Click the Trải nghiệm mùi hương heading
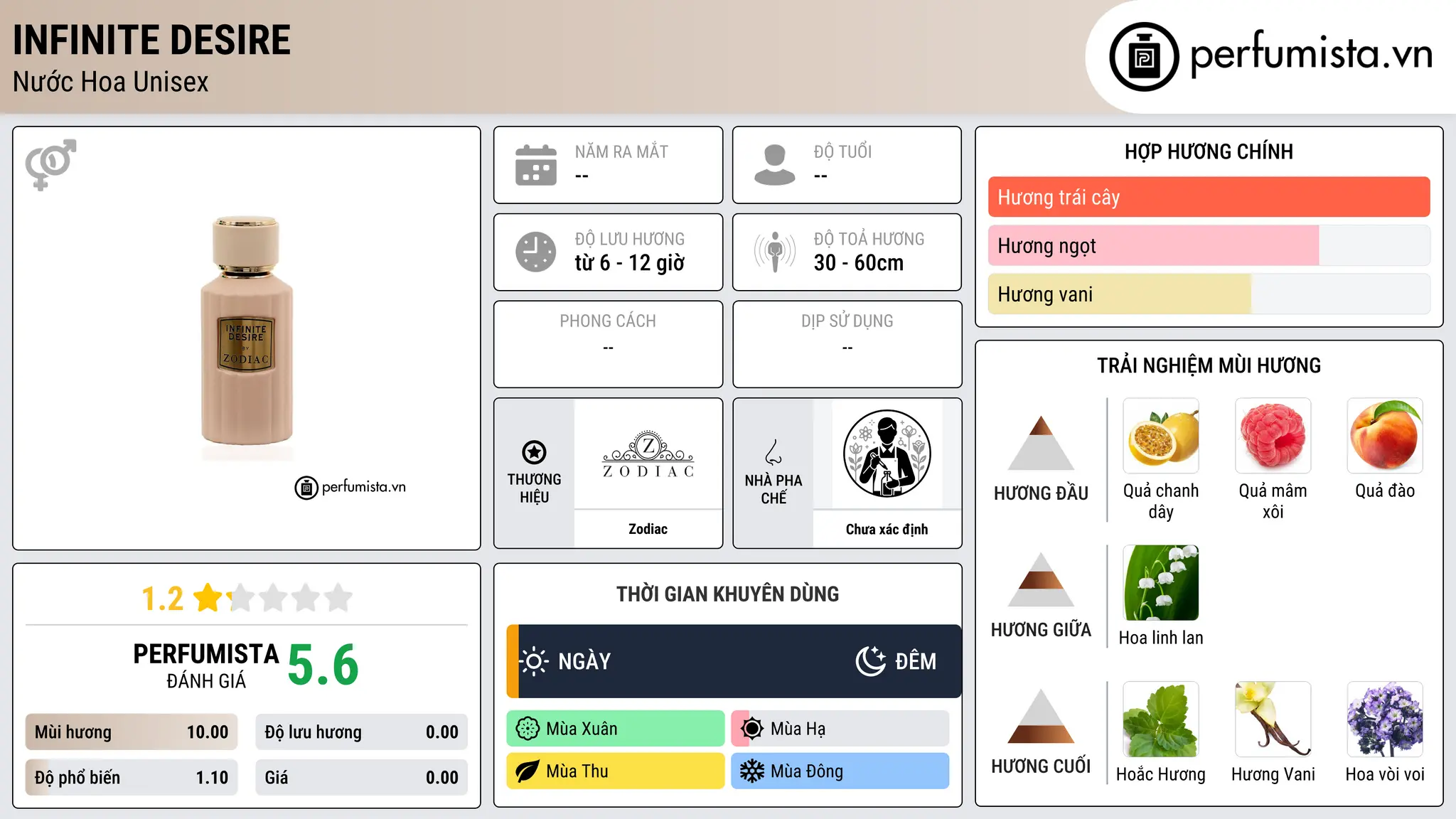1456x819 pixels. click(x=1209, y=365)
